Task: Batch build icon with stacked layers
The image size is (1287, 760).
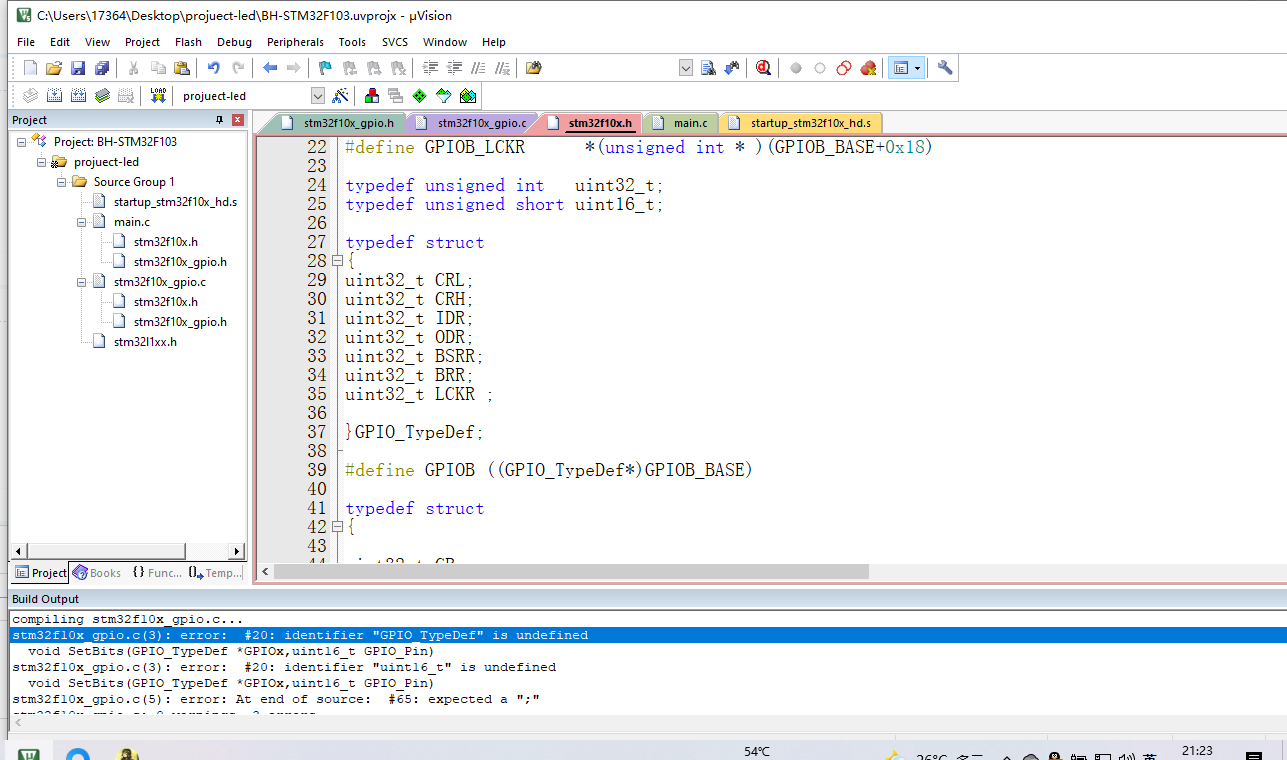Action: [102, 96]
